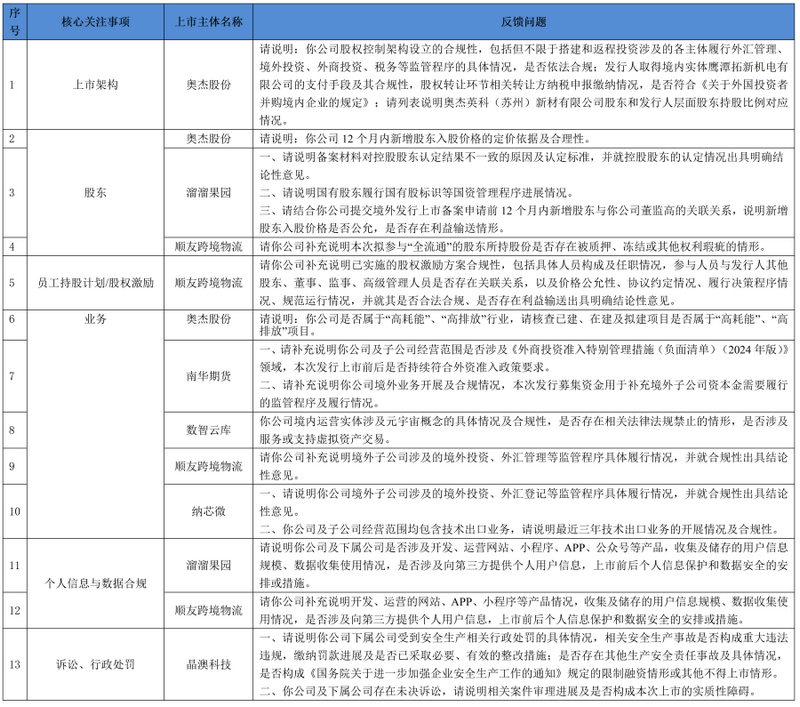Click feedback about “高耗能”、“高排放”行业
Image resolution: width=800 pixels, height=707 pixels.
pos(523,325)
